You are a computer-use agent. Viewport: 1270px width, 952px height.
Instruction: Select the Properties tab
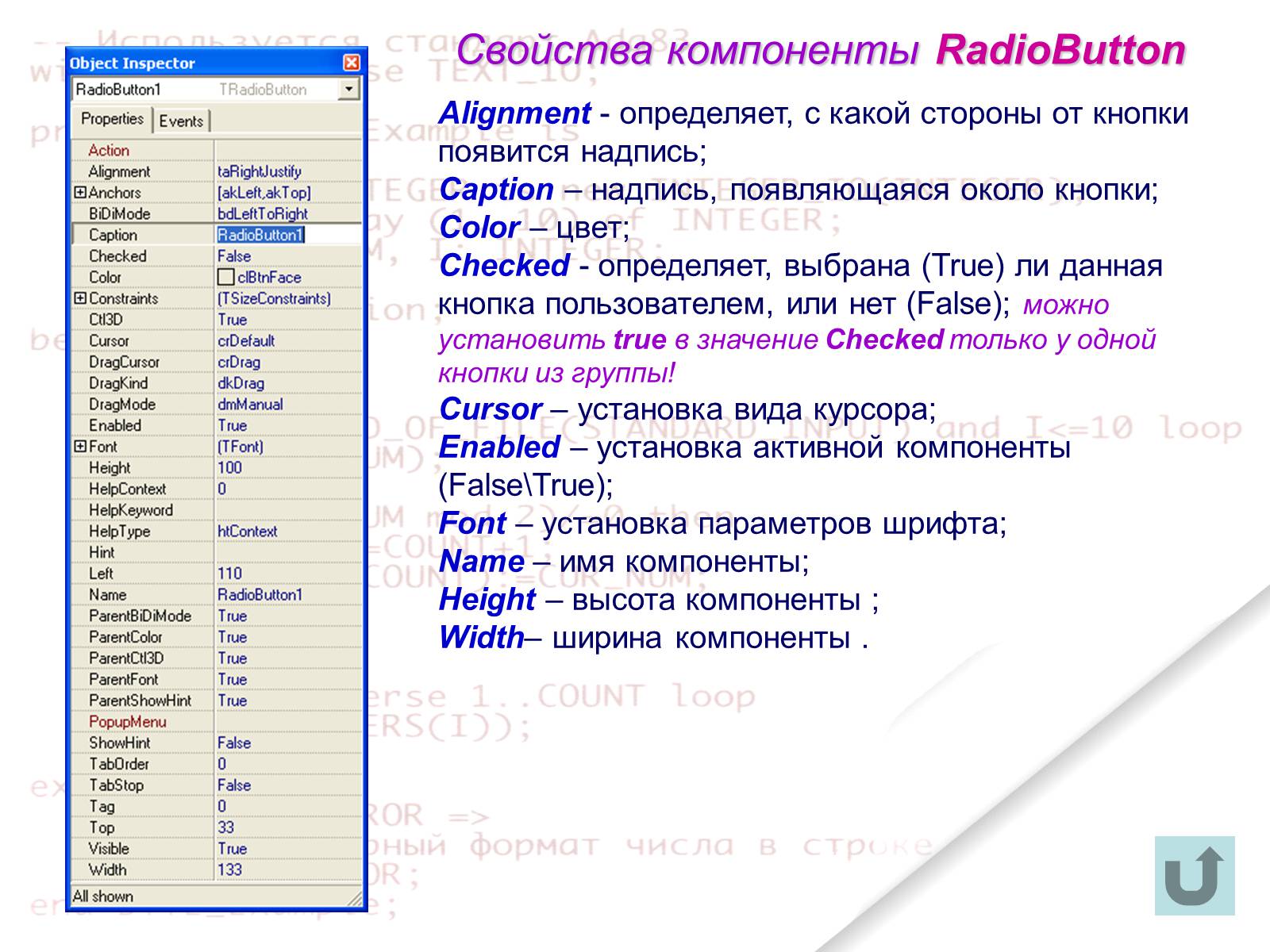(x=112, y=119)
